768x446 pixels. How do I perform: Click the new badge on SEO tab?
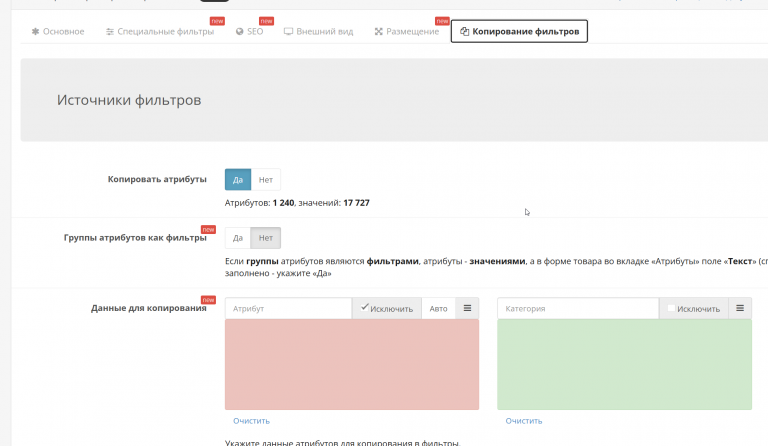click(266, 21)
